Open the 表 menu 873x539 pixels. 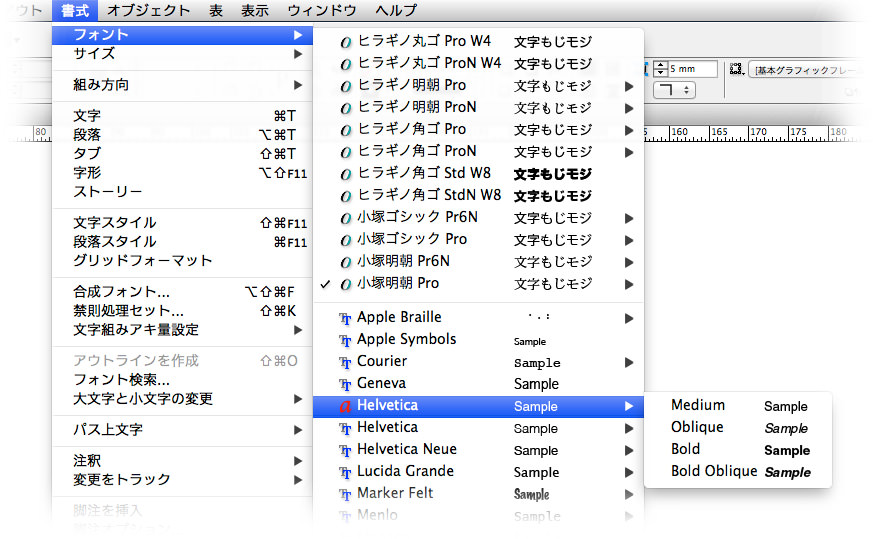point(216,10)
